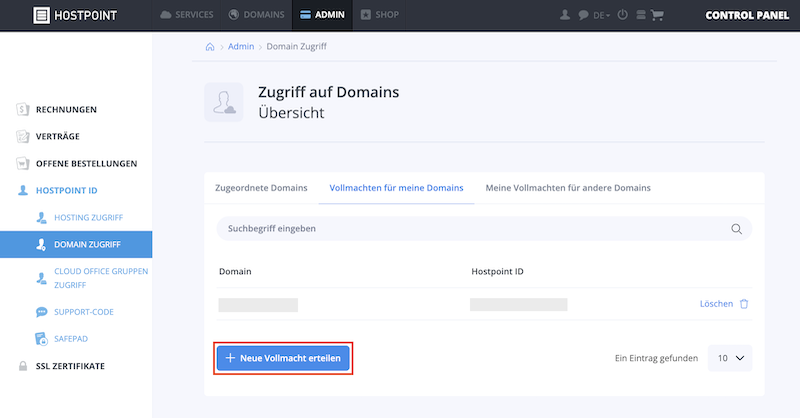Click the Domain Zugriff breadcrumb text
800x418 pixels.
(296, 46)
